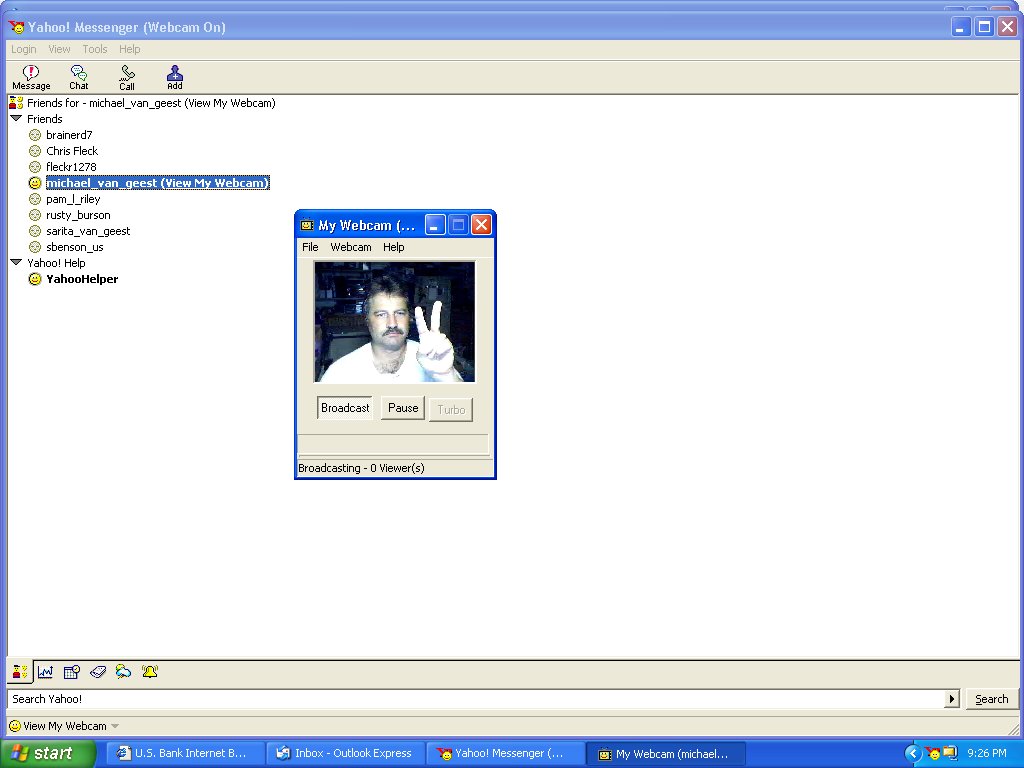Image resolution: width=1024 pixels, height=768 pixels.
Task: Click the Message toolbar icon
Action: click(x=31, y=77)
